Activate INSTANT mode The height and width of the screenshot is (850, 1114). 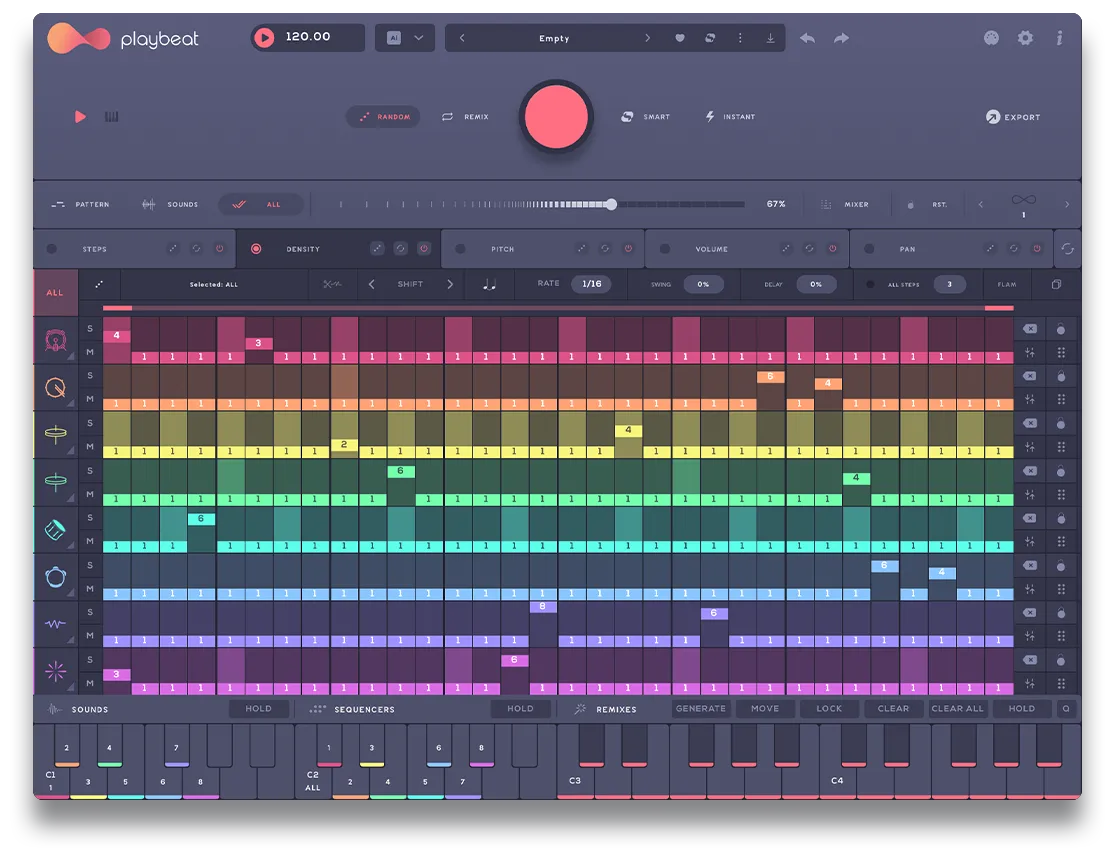(731, 117)
